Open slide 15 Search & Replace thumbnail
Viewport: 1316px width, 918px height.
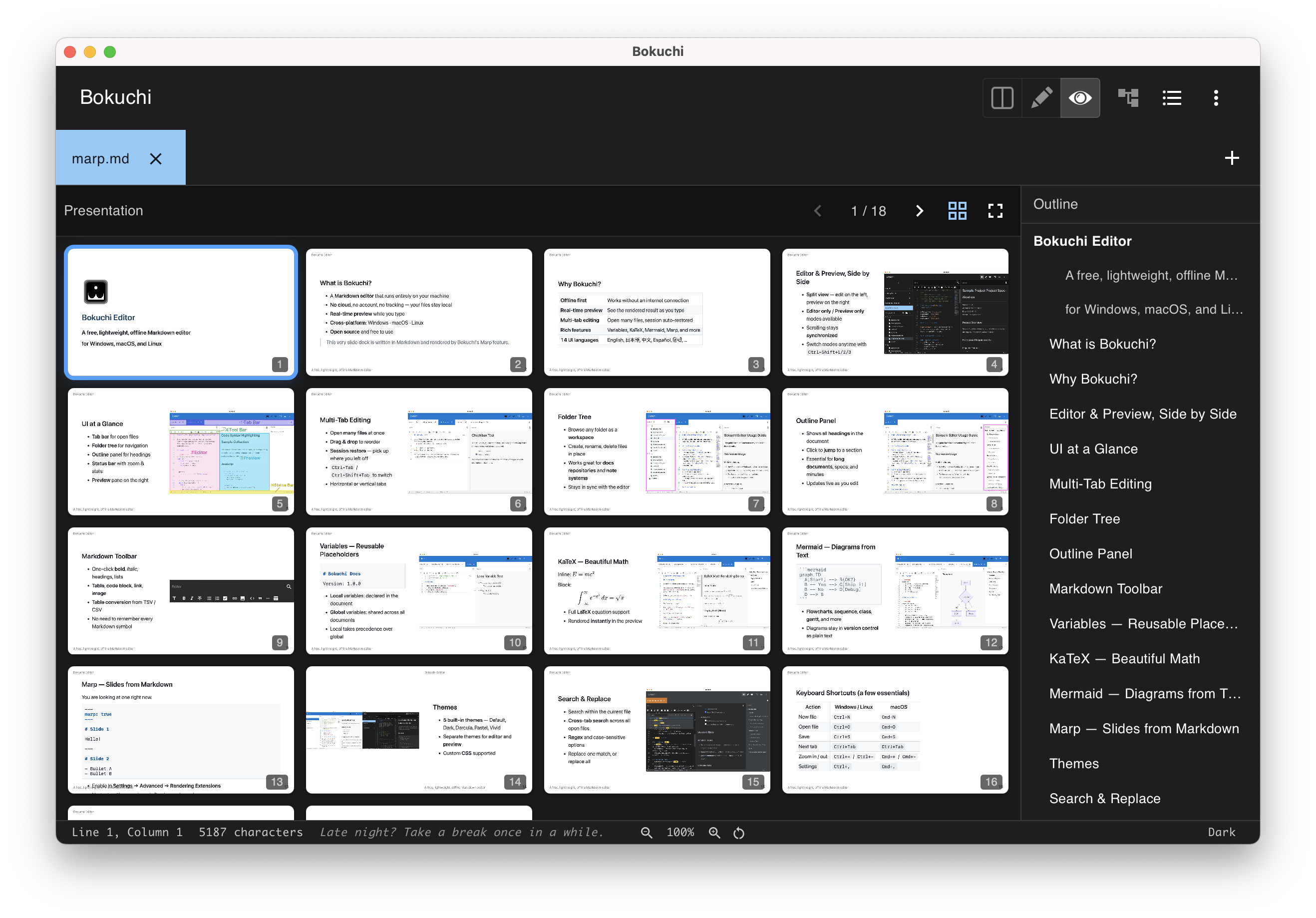[657, 730]
